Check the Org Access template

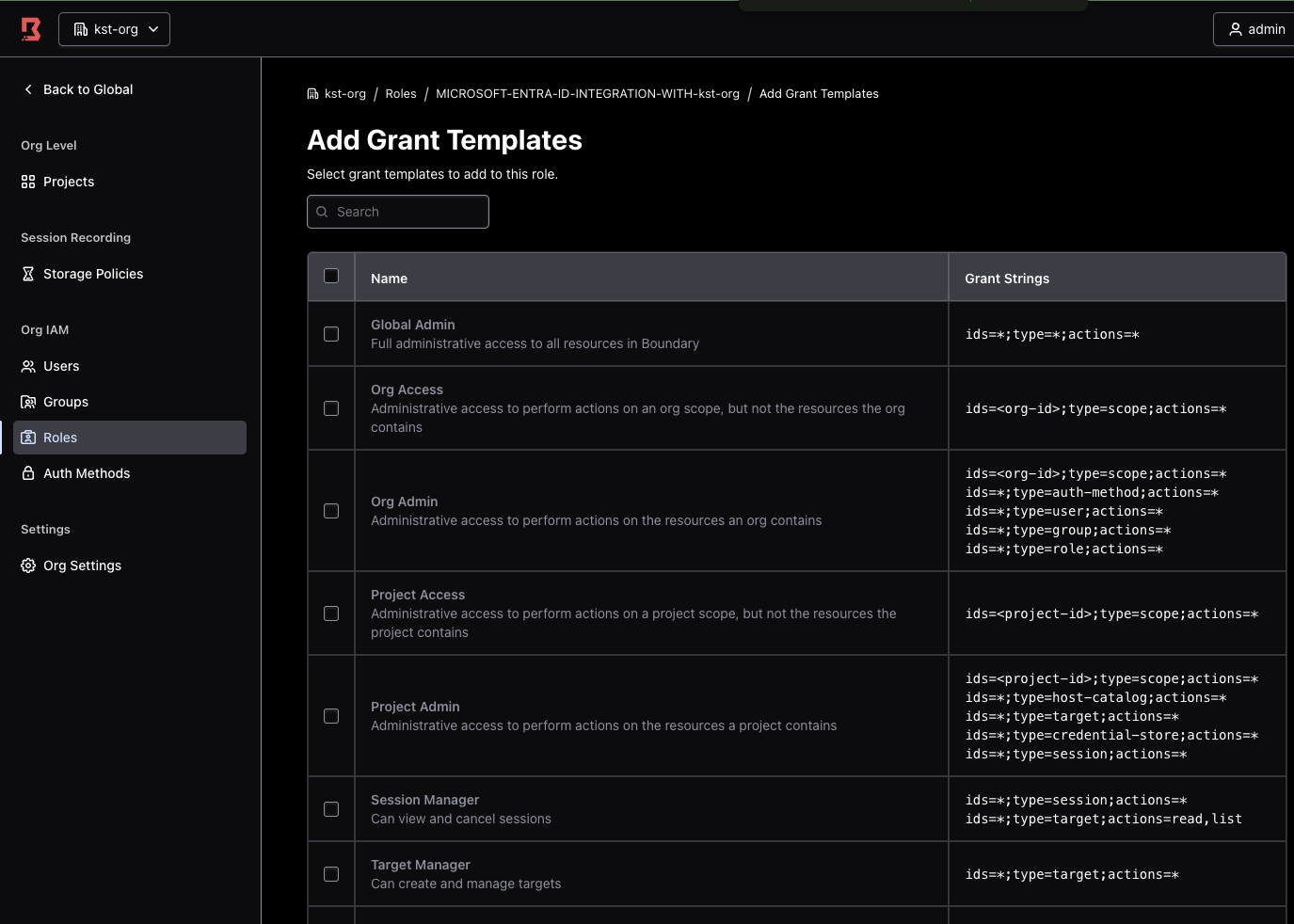[331, 408]
